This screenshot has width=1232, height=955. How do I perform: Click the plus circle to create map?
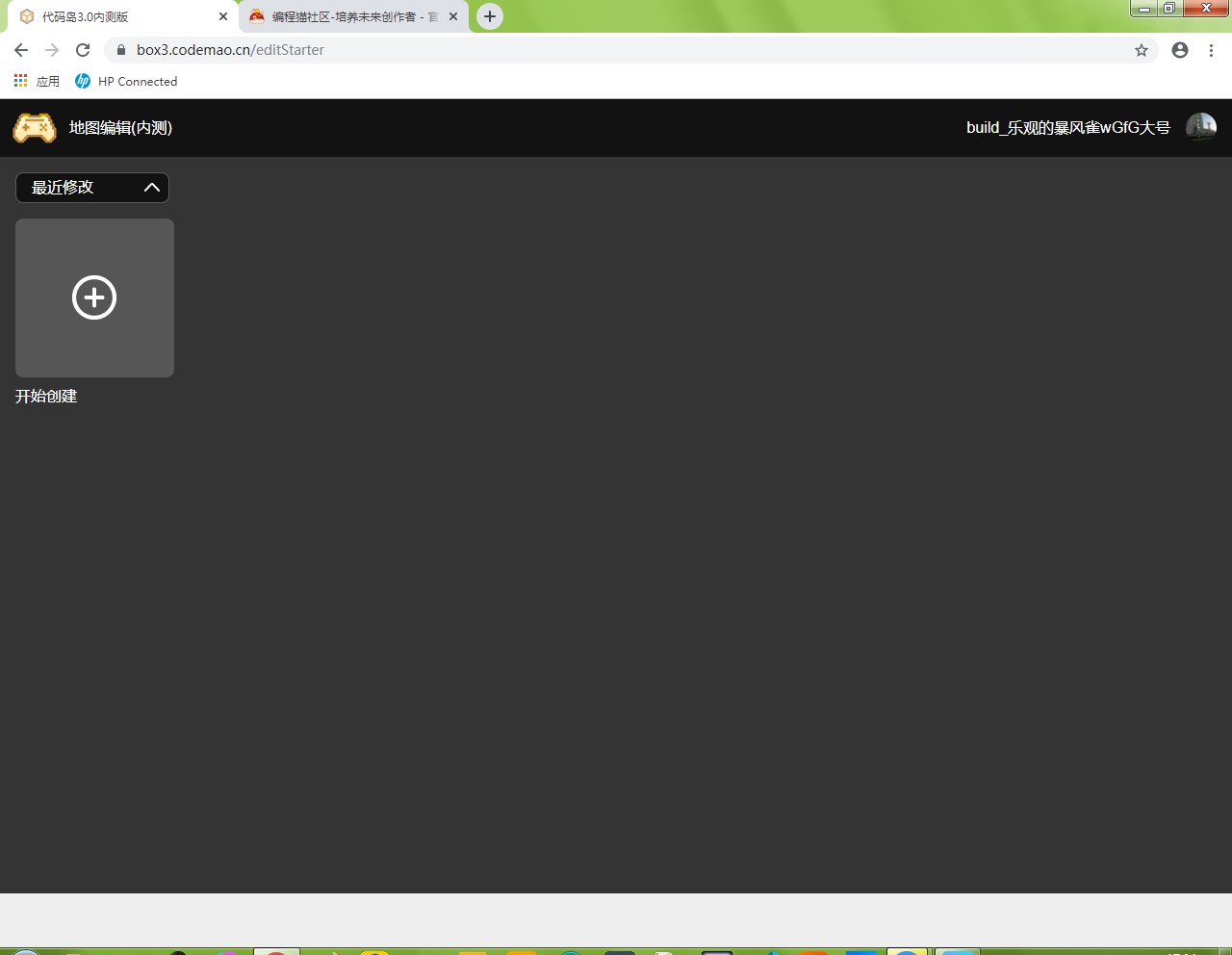point(94,297)
